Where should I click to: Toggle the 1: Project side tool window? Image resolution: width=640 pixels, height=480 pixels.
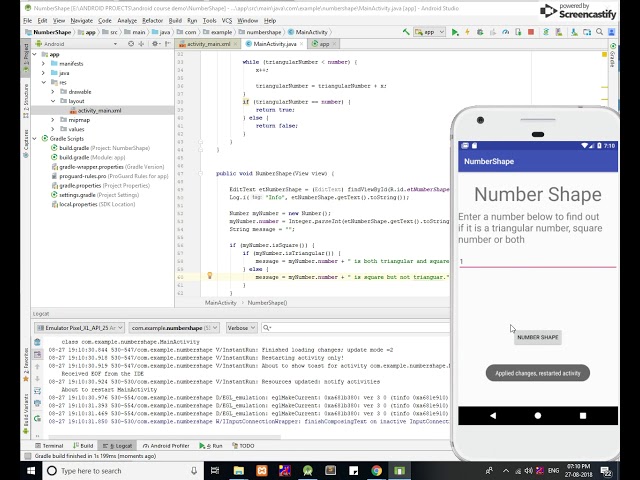pos(26,58)
